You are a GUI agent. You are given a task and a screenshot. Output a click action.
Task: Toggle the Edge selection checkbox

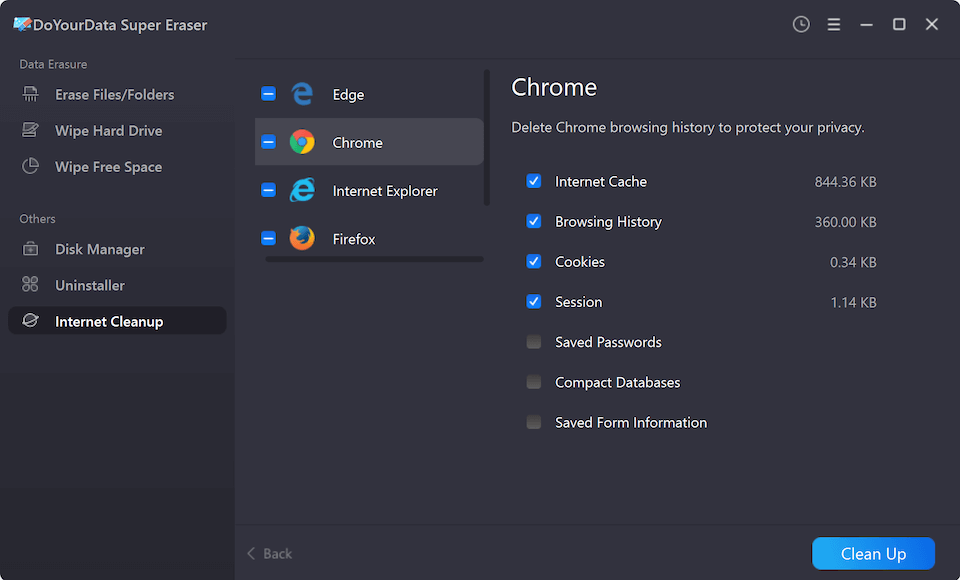(x=268, y=94)
